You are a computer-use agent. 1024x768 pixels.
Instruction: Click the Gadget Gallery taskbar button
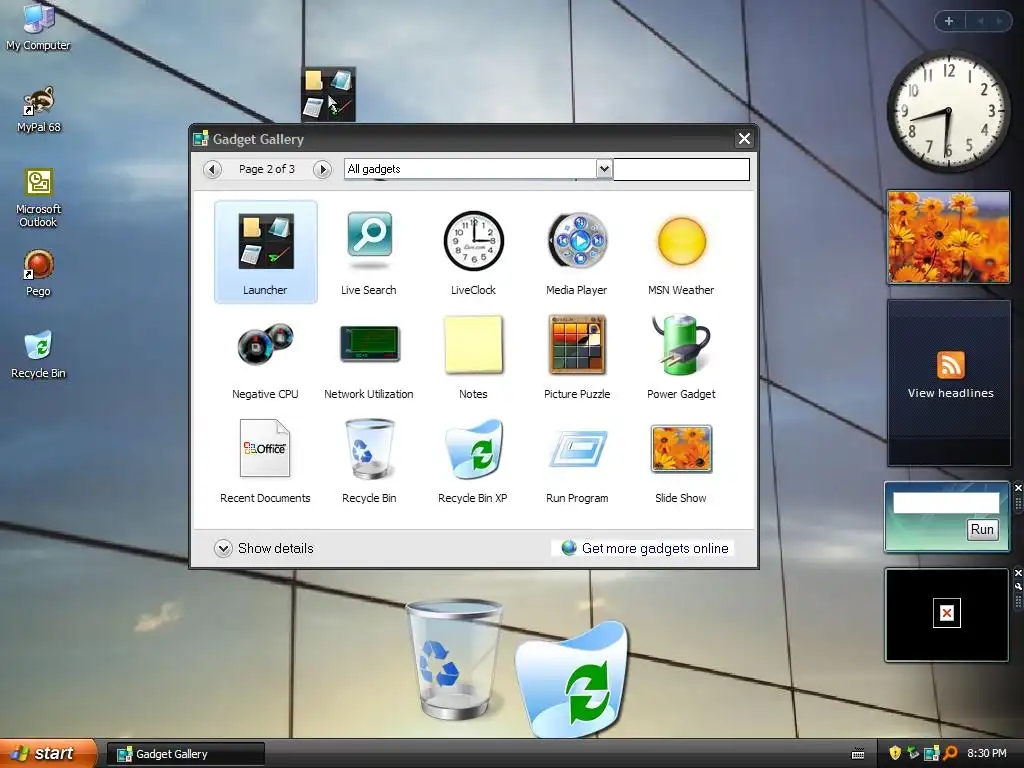pos(186,754)
